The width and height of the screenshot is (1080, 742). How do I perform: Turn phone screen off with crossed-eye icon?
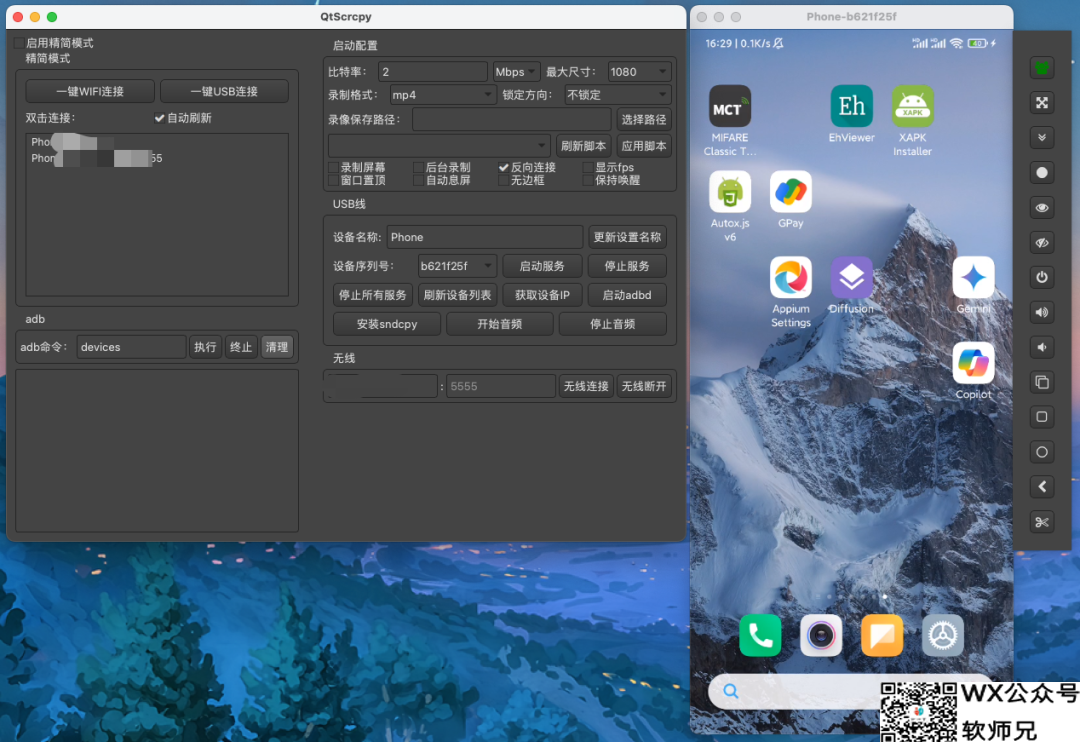click(1041, 243)
